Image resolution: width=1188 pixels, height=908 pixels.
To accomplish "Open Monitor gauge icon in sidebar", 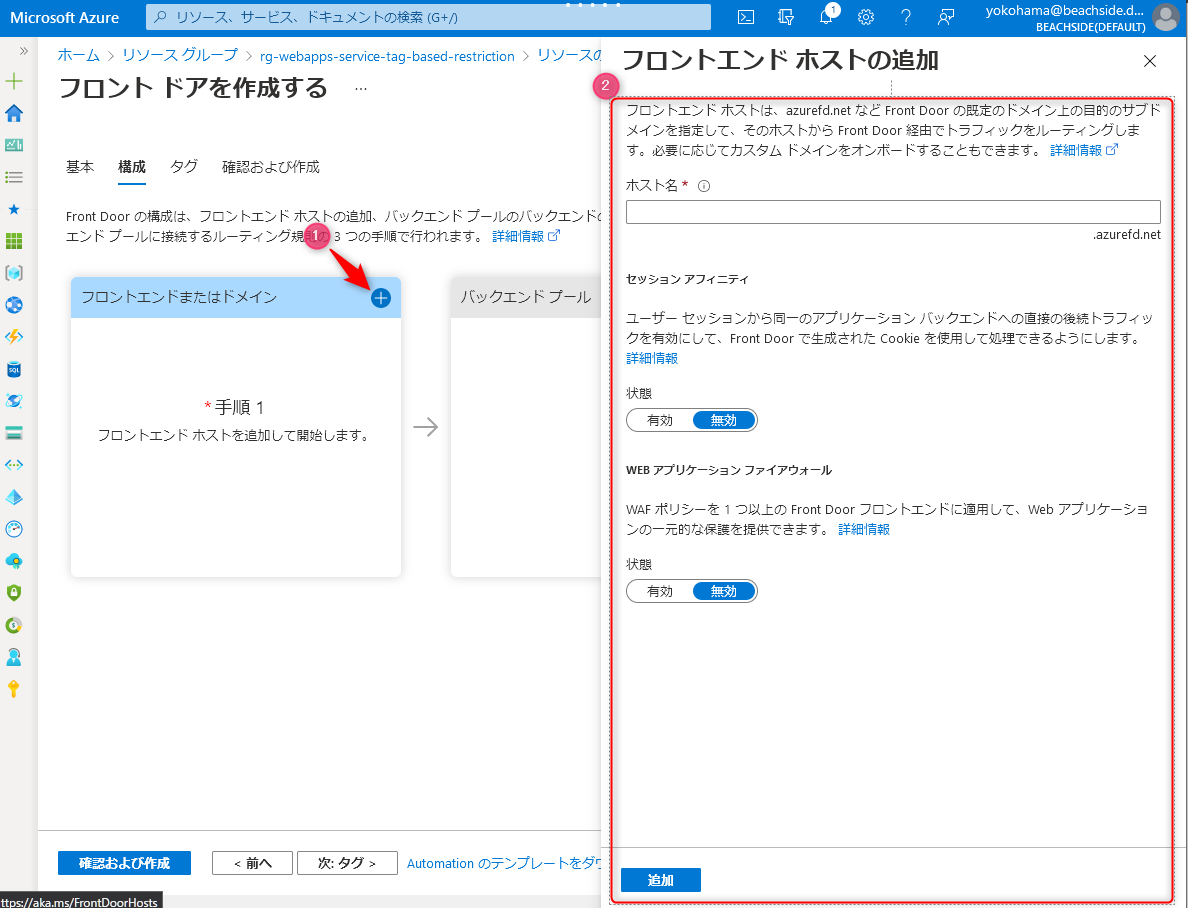I will (14, 529).
